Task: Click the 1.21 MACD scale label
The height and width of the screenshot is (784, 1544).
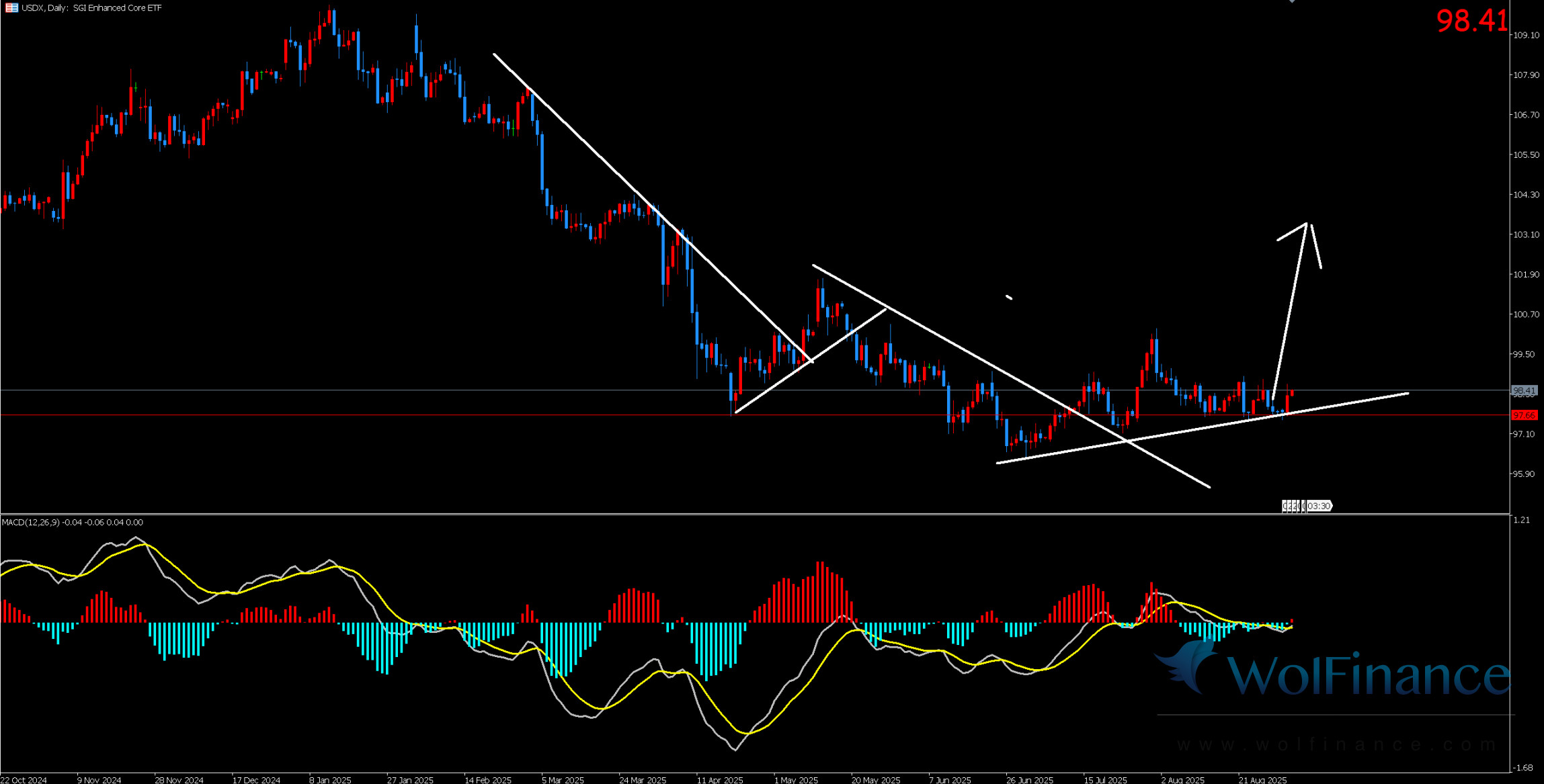Action: point(1520,520)
